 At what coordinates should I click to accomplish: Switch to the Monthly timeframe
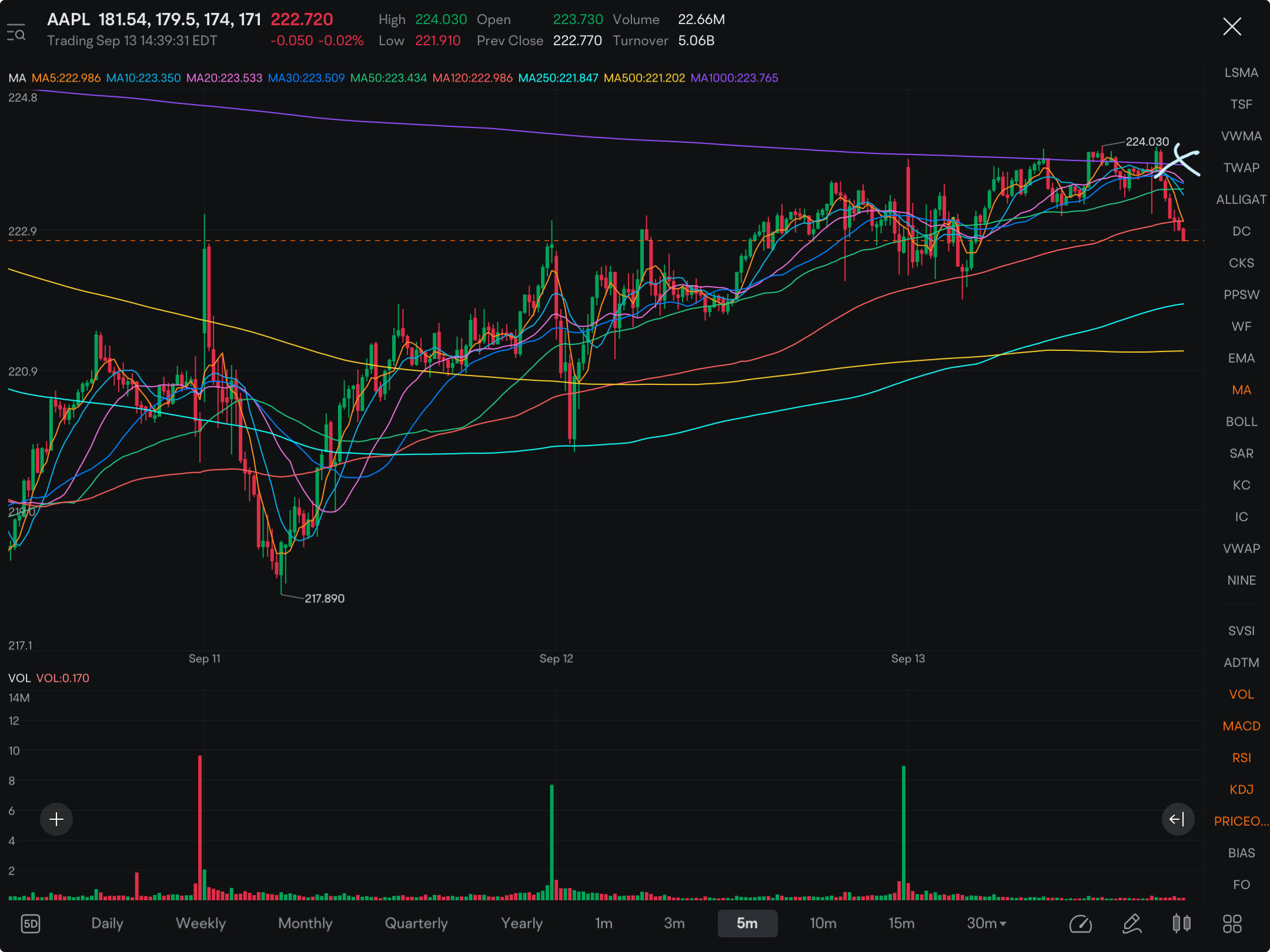(305, 923)
